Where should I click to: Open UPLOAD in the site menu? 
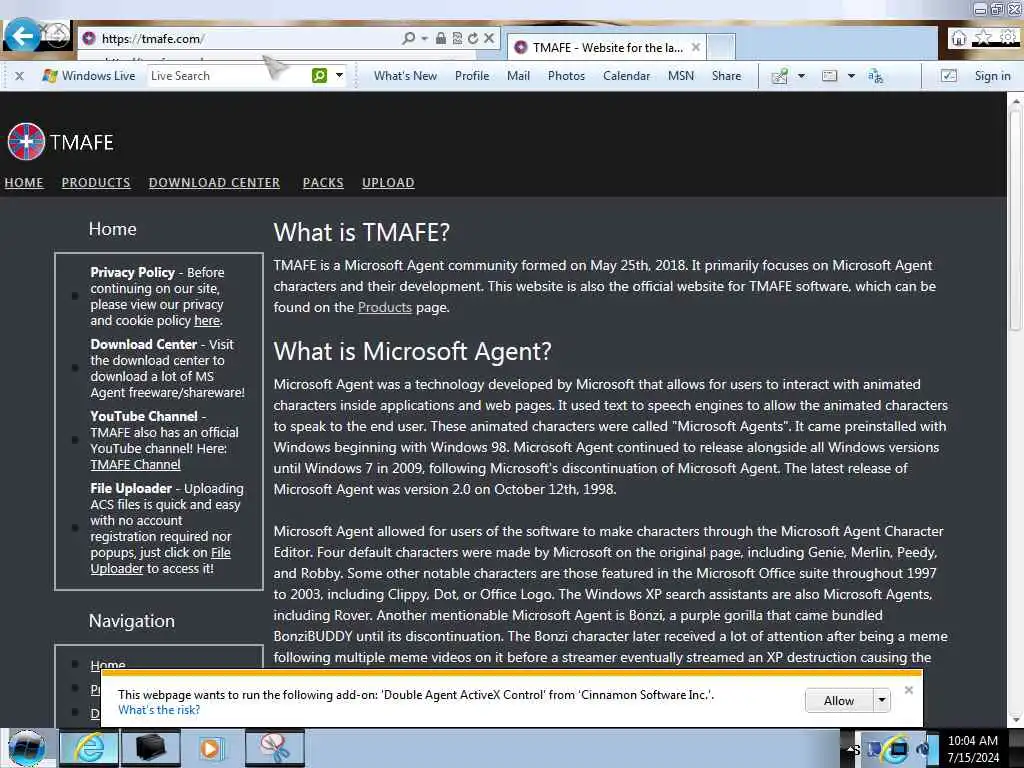pos(389,183)
